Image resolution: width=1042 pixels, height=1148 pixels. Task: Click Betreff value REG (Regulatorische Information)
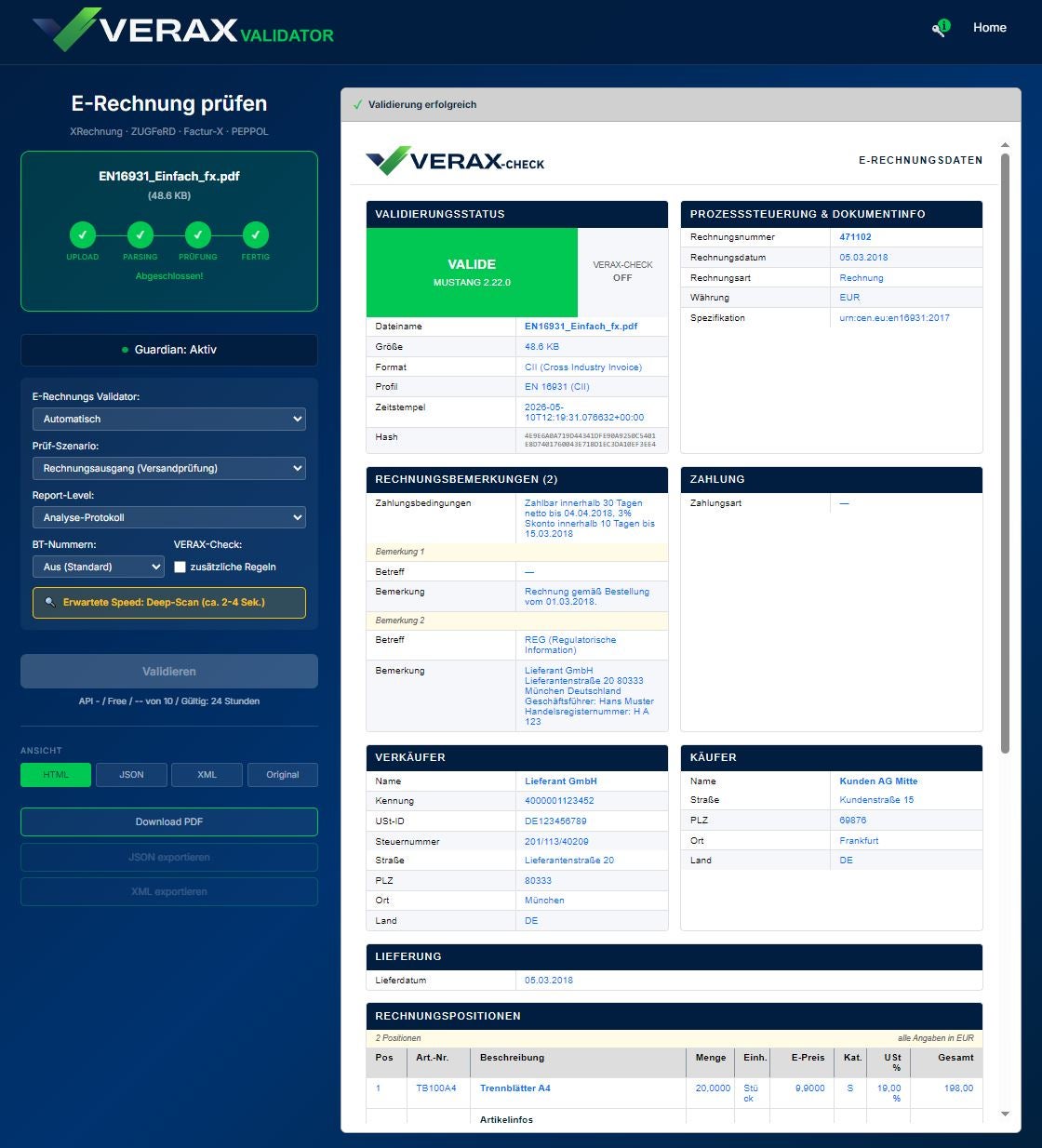pos(570,645)
